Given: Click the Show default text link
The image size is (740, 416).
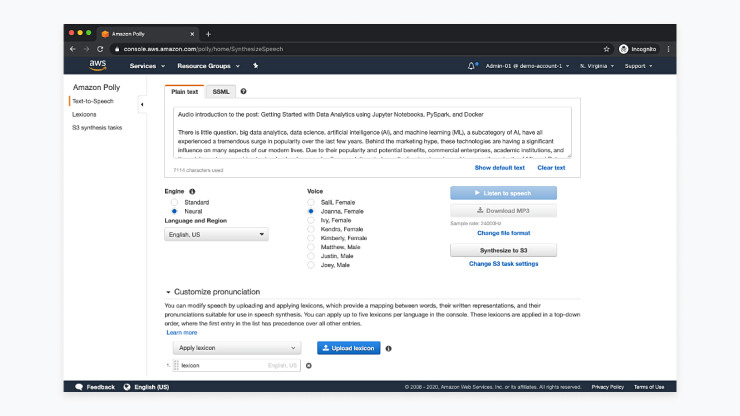Looking at the screenshot, I should click(499, 168).
